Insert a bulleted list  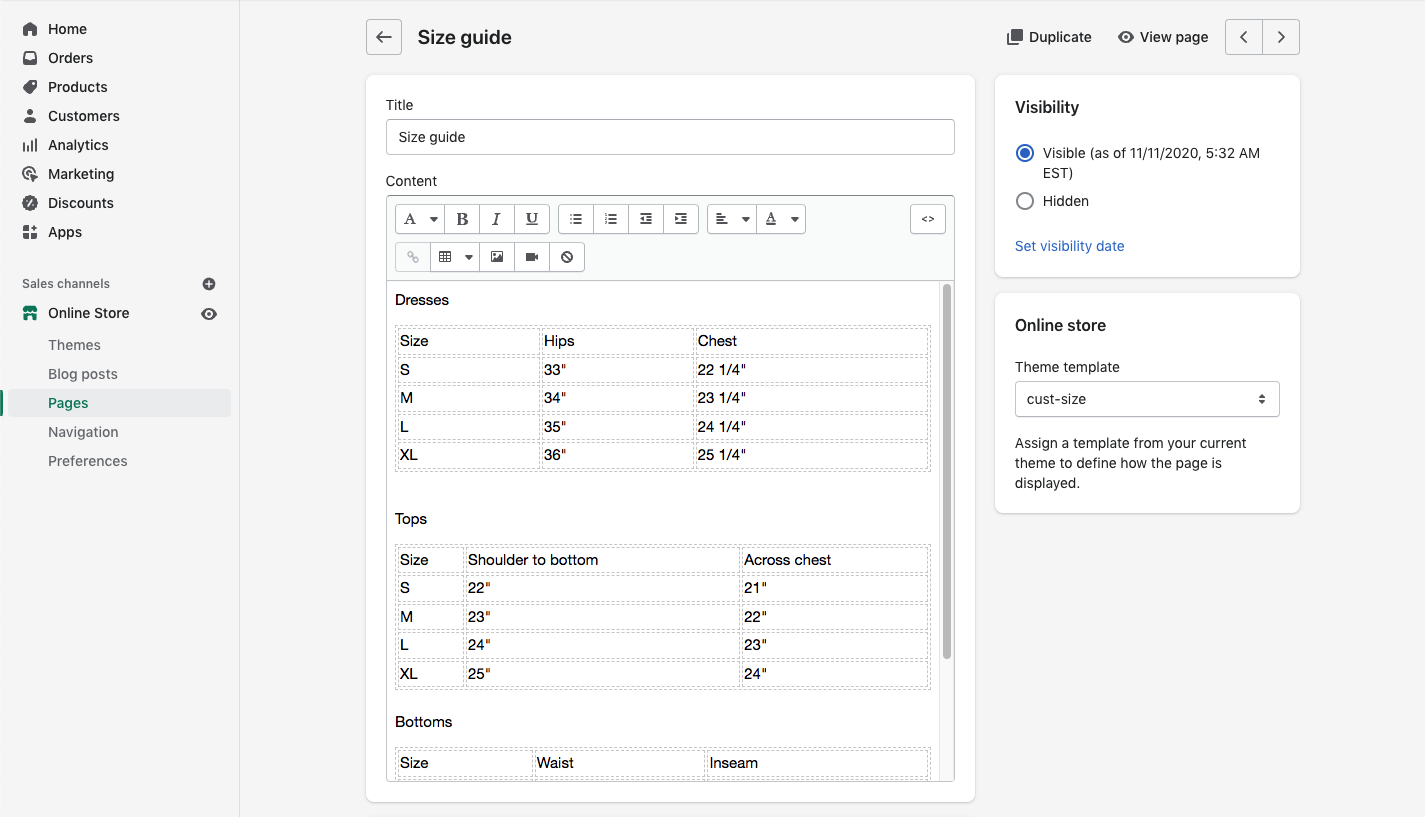point(576,219)
